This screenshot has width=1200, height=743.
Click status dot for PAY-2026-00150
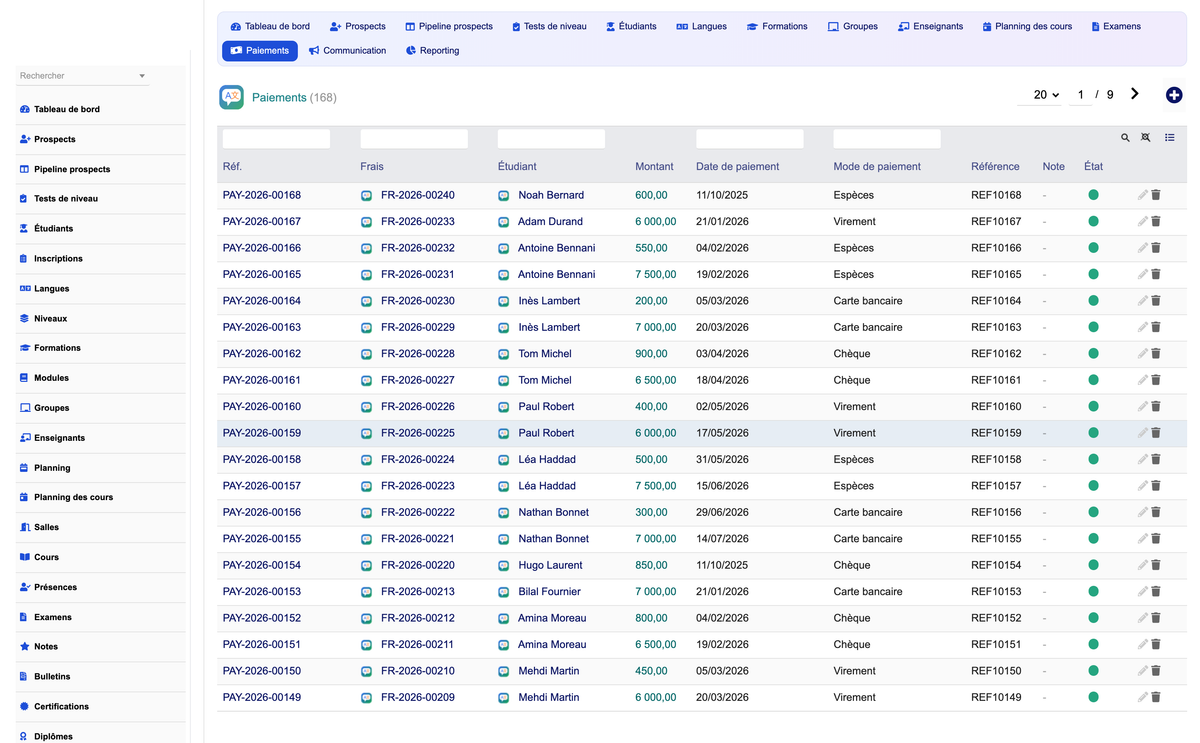1093,671
